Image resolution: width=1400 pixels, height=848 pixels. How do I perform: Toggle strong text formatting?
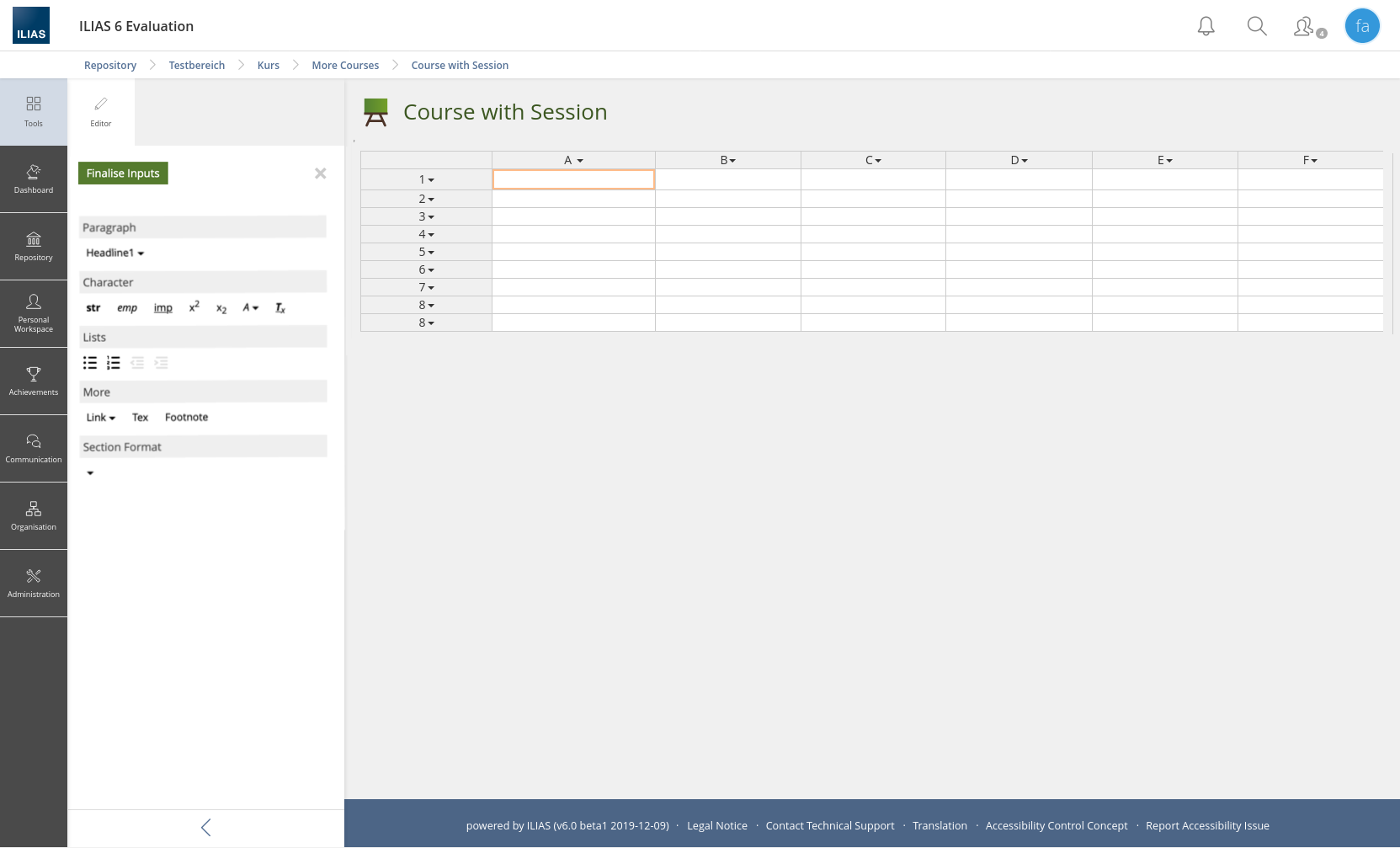click(93, 308)
